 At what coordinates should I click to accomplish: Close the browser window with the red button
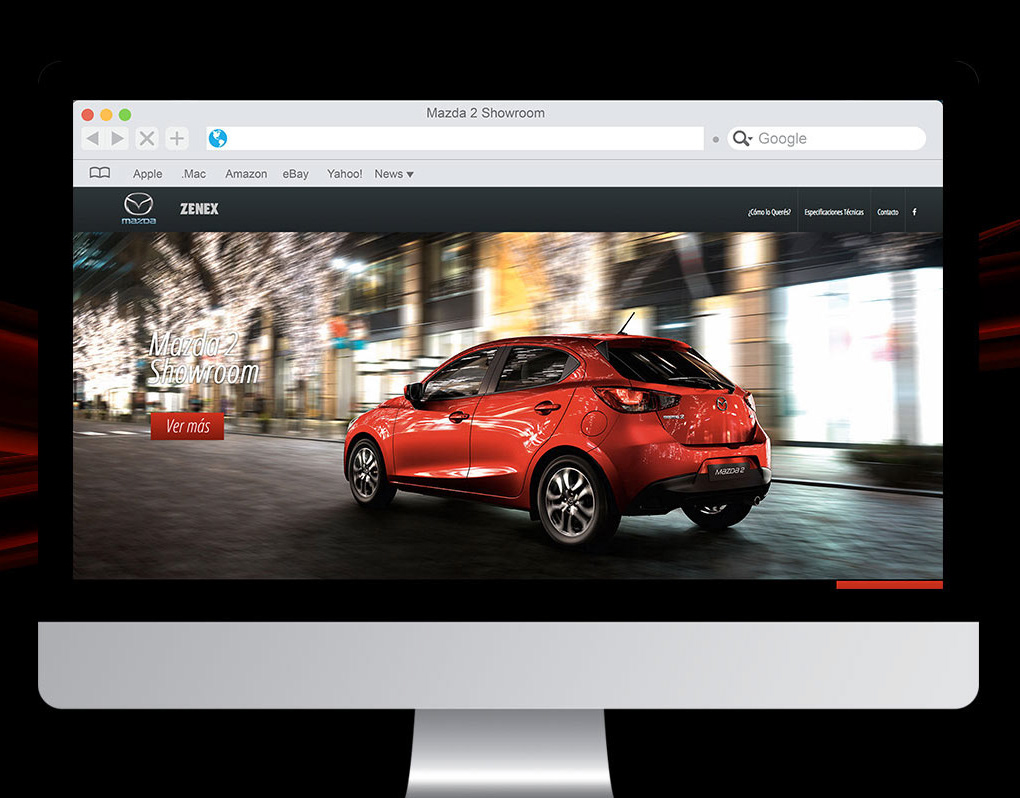(87, 115)
